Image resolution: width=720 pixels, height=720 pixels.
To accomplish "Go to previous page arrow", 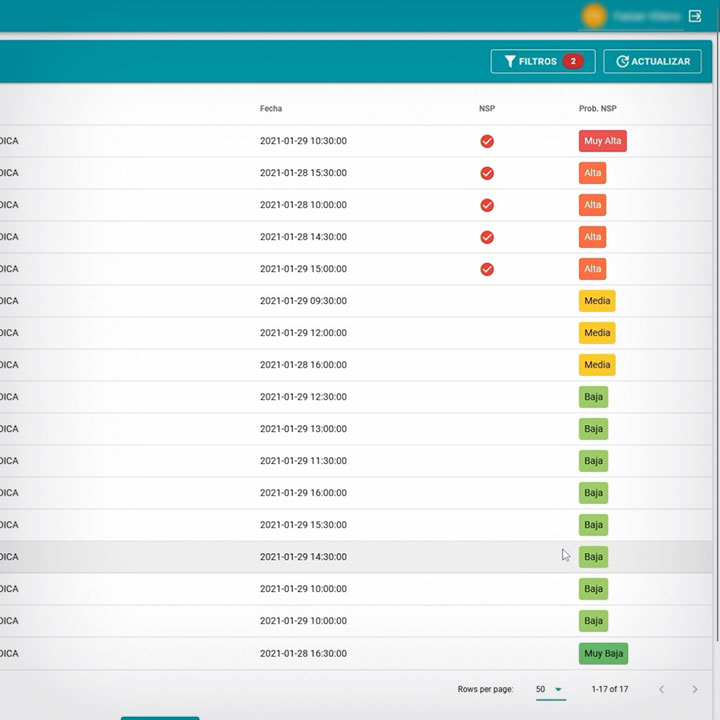I will pos(661,689).
